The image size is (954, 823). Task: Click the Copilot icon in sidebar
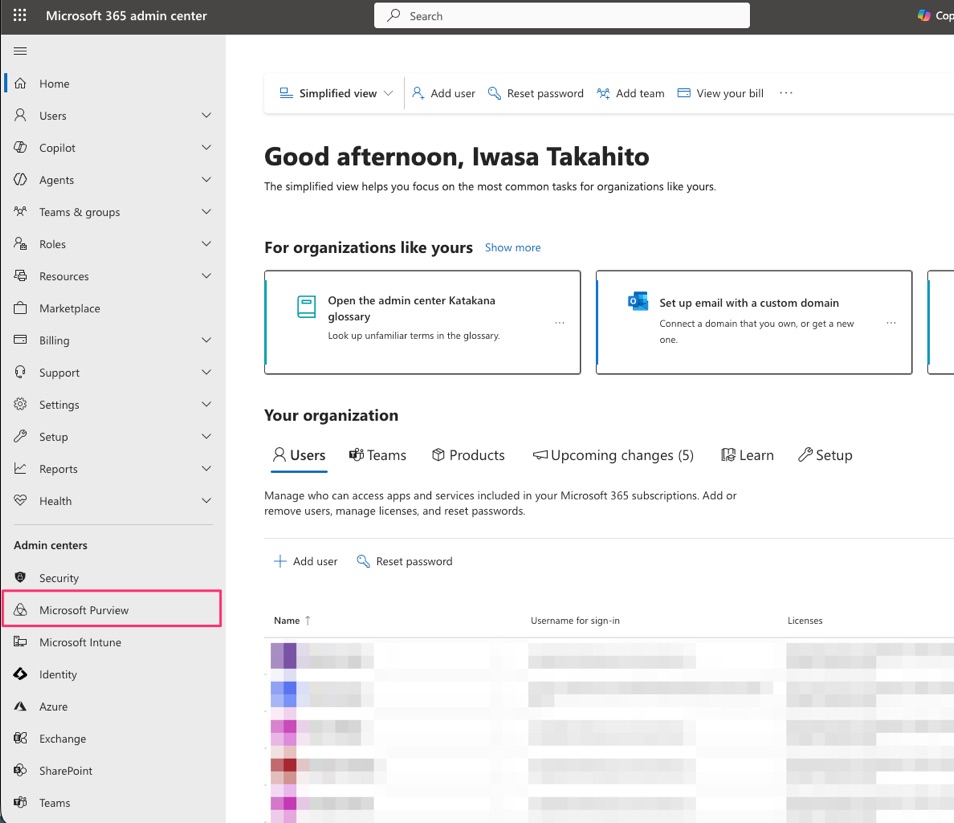[20, 147]
